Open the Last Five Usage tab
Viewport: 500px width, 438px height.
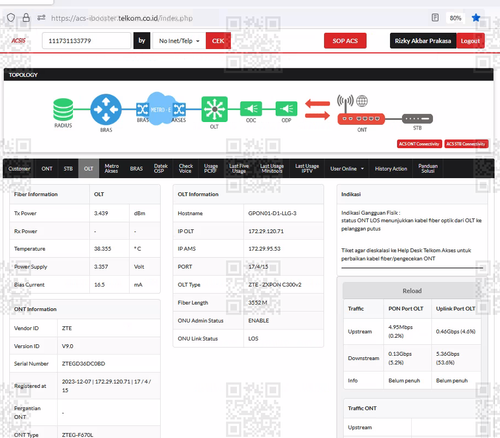(x=239, y=169)
